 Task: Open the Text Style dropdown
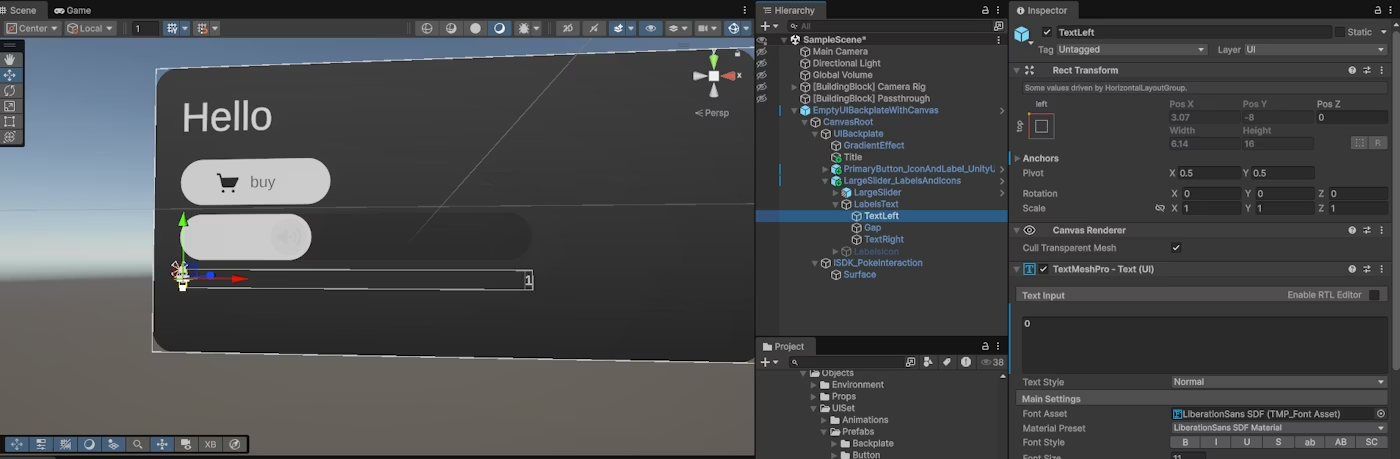[x=1278, y=382]
